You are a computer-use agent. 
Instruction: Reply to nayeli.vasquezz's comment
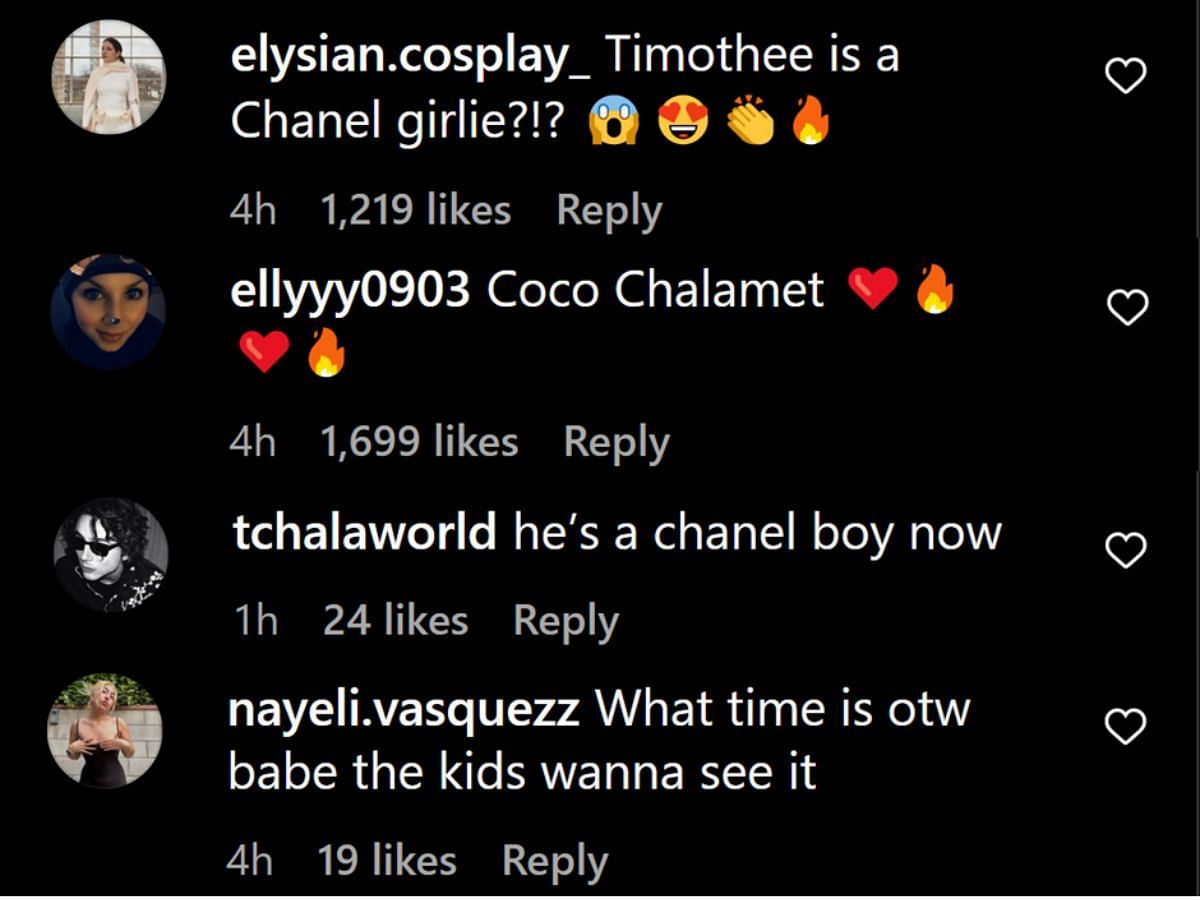tap(555, 862)
